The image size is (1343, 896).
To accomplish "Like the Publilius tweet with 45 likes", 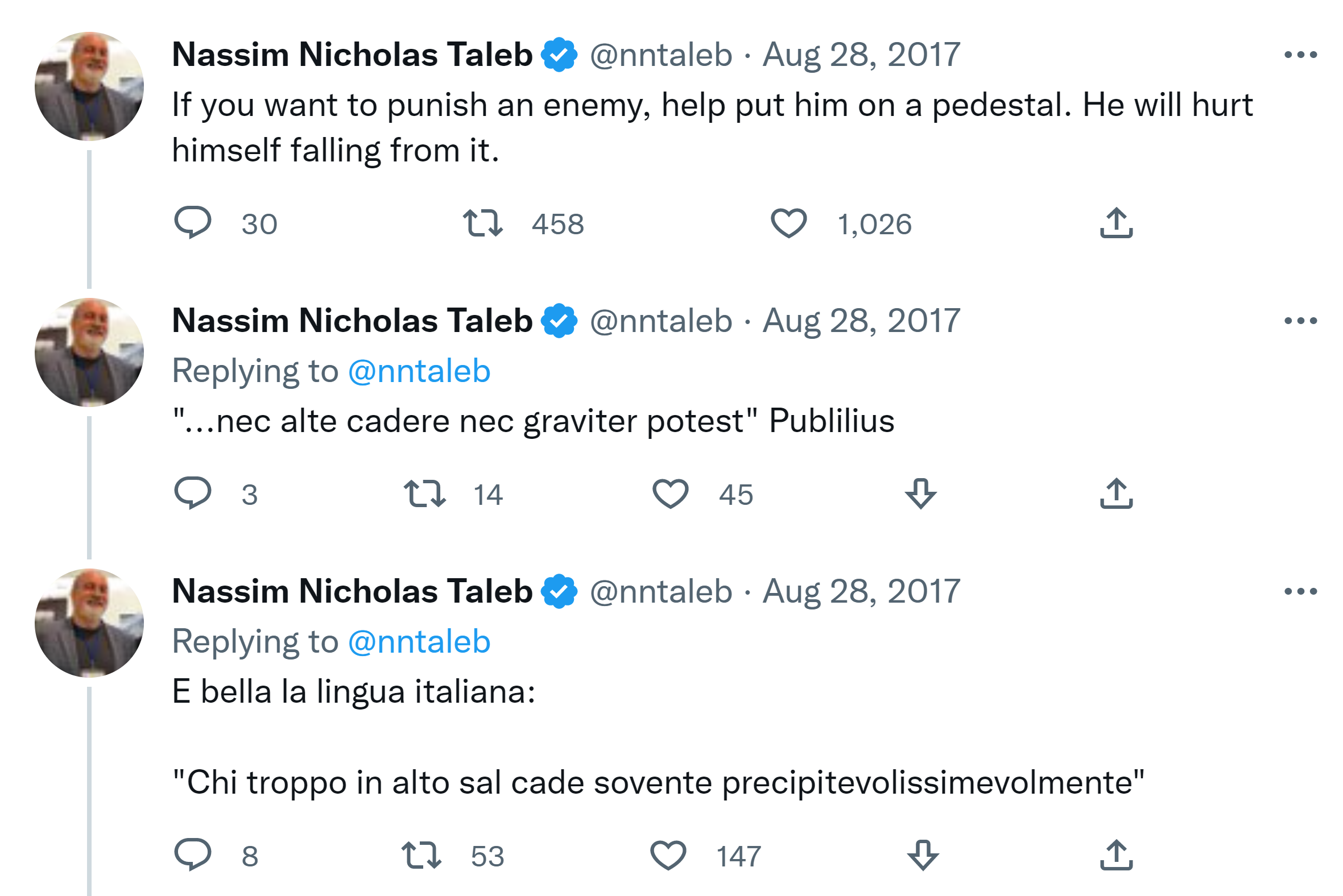I will pos(670,493).
